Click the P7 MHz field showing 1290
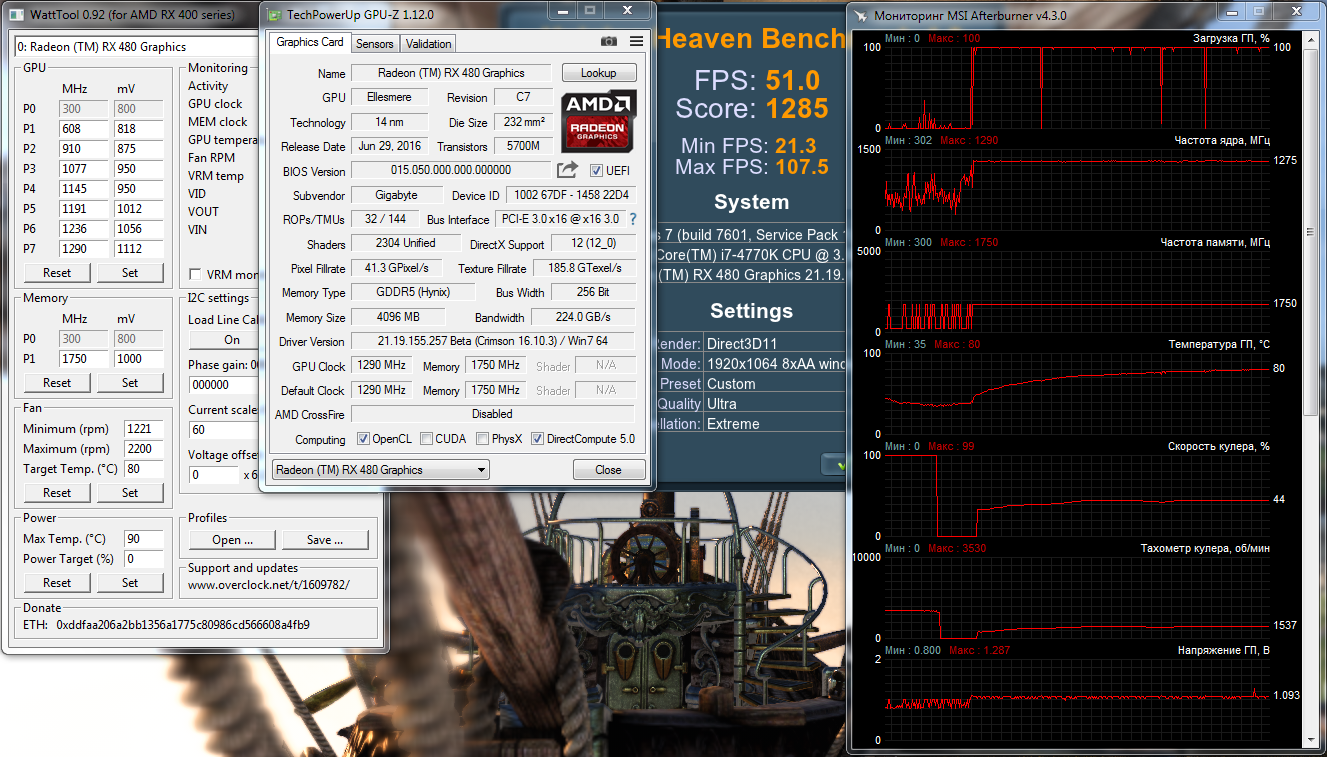This screenshot has width=1327, height=757. pos(82,249)
